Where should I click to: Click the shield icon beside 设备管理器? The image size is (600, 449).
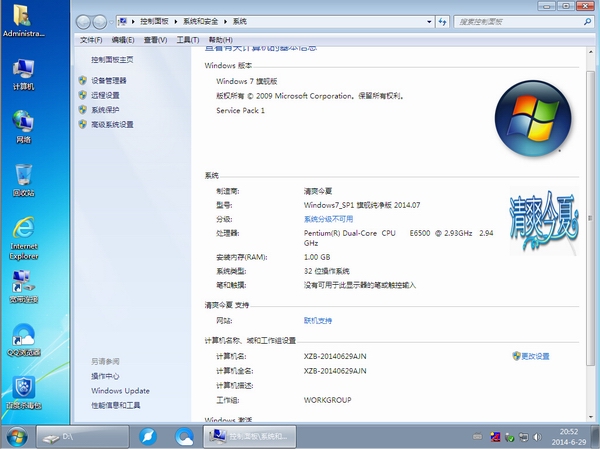pyautogui.click(x=83, y=80)
